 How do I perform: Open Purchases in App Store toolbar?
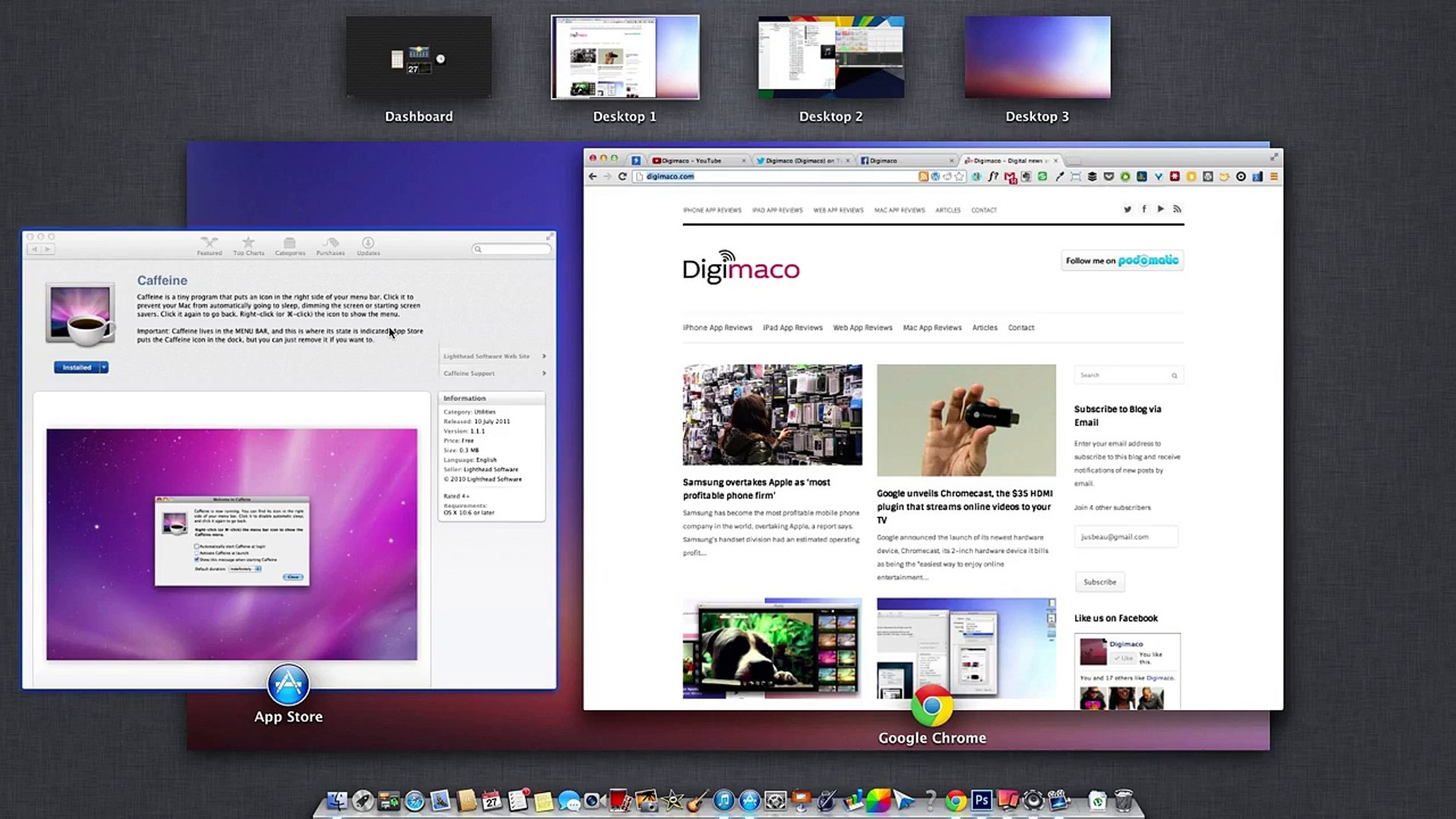pos(331,246)
